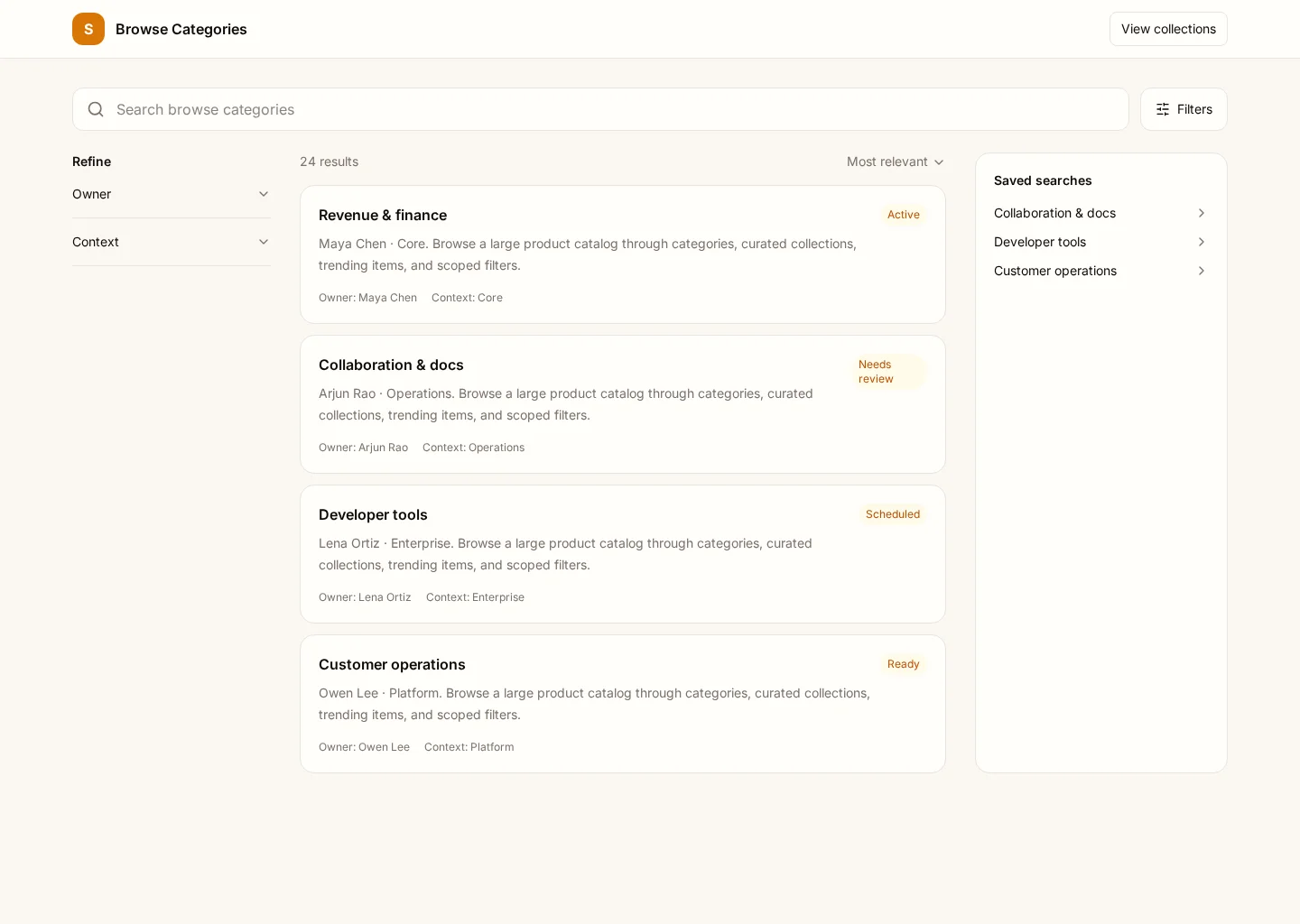Image resolution: width=1300 pixels, height=924 pixels.
Task: Click the Browse Categories page title
Action: click(181, 29)
